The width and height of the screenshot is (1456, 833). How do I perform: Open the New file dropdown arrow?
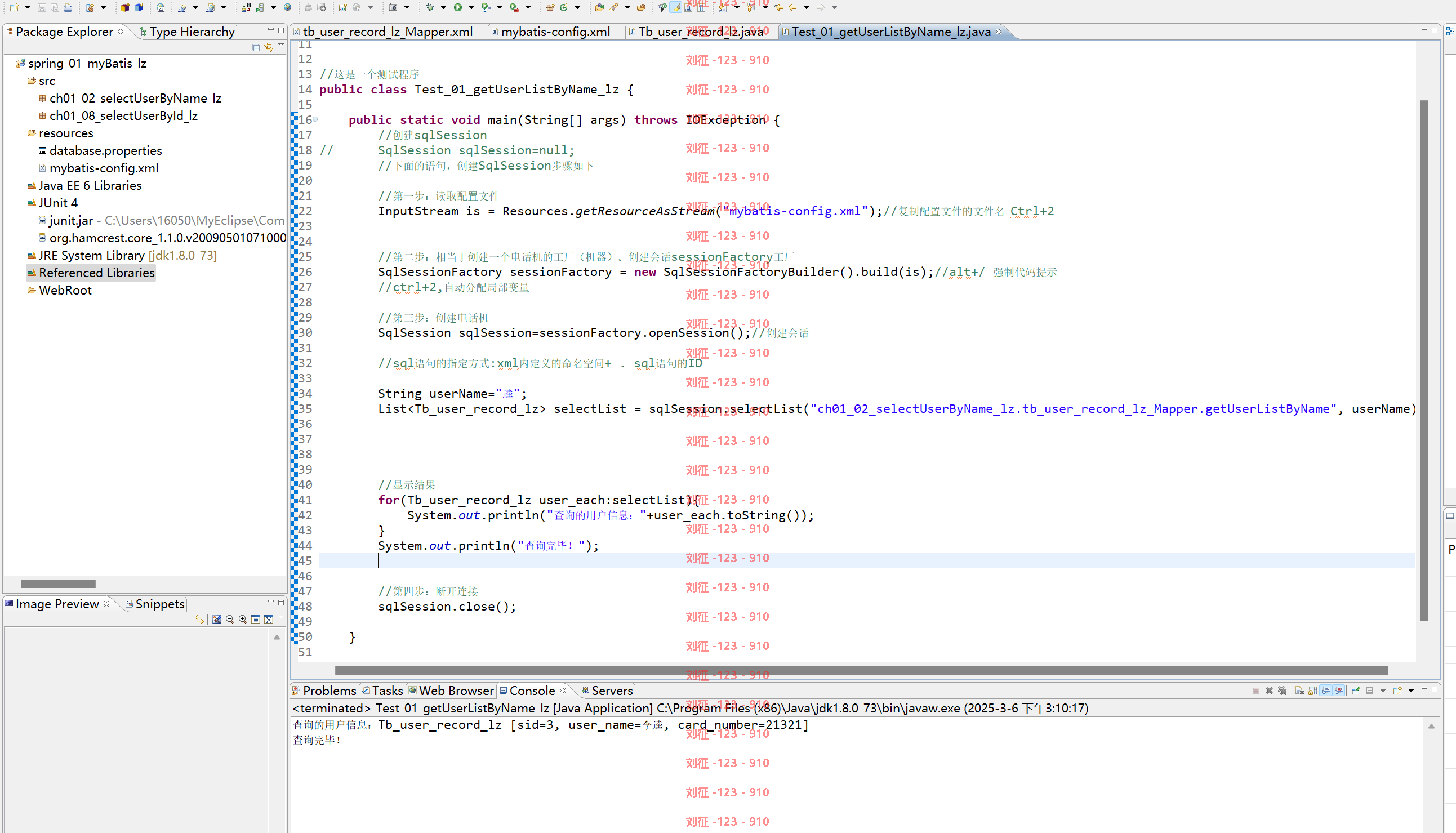coord(28,7)
